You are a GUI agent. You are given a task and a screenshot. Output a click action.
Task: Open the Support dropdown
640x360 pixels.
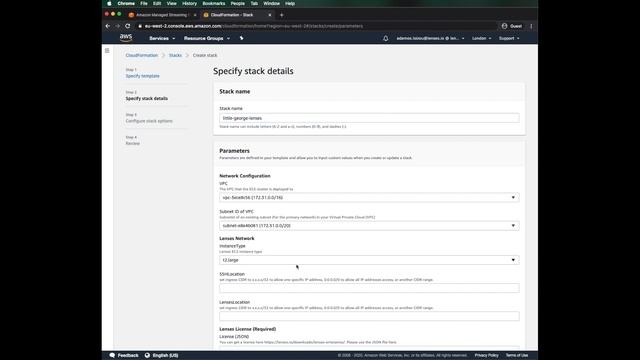[x=509, y=38]
